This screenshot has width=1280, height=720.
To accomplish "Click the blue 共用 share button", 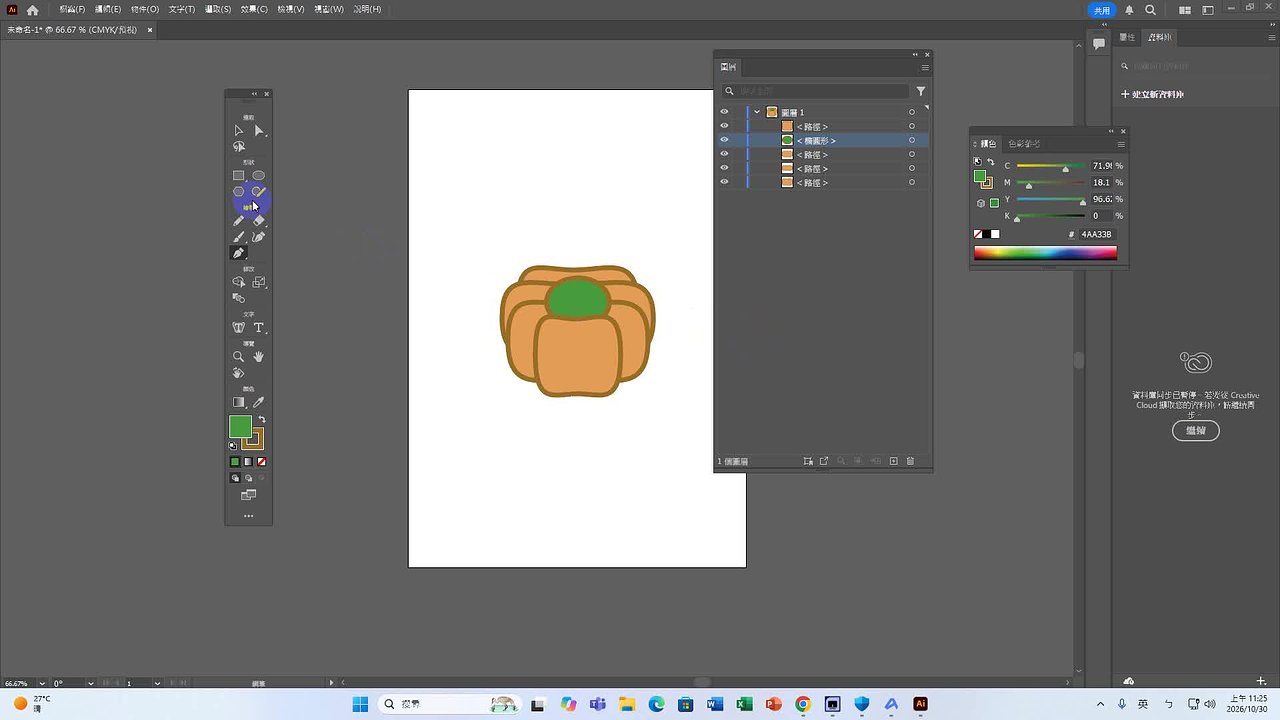I will pos(1101,10).
